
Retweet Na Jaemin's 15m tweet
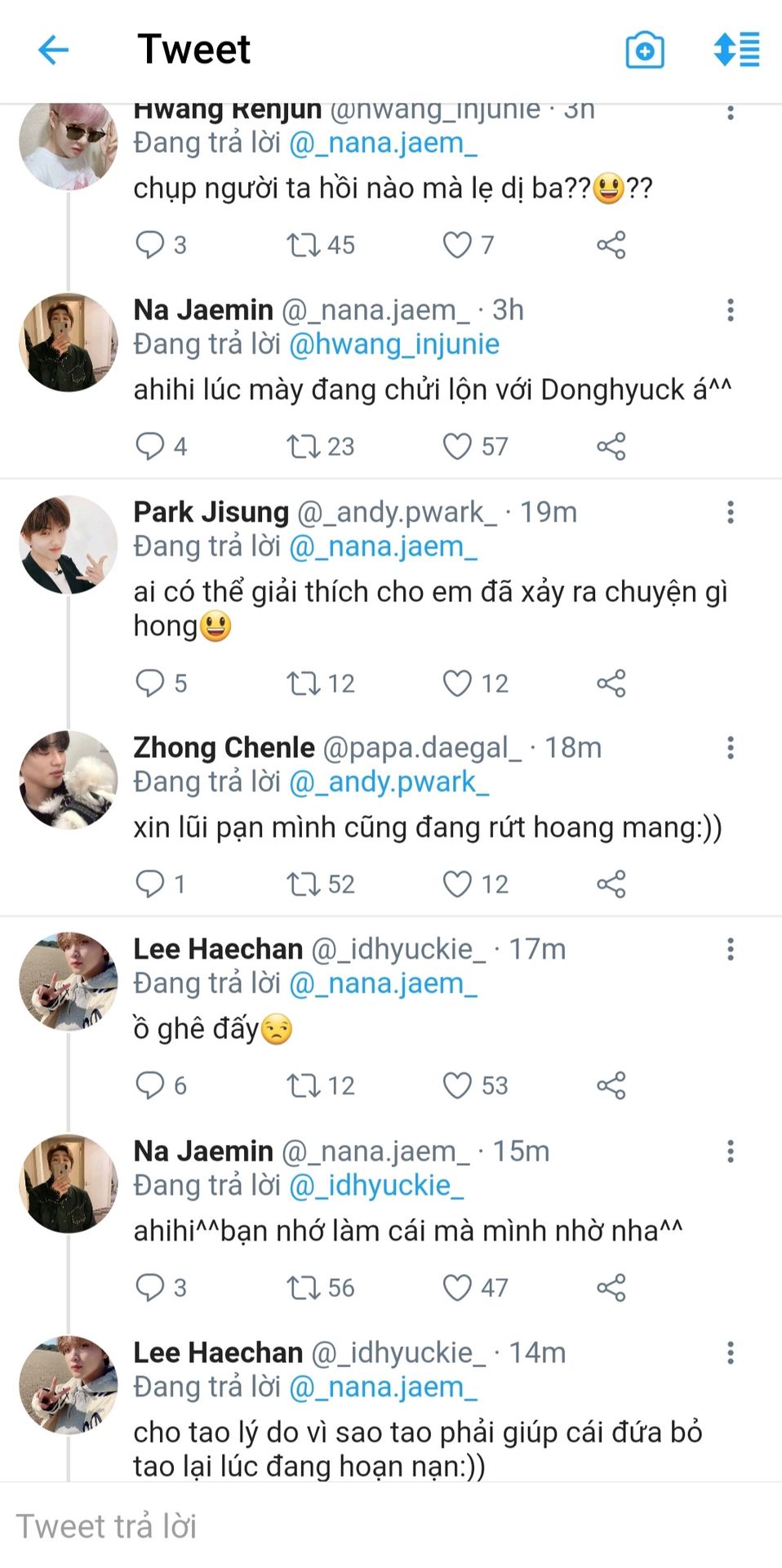[304, 1288]
